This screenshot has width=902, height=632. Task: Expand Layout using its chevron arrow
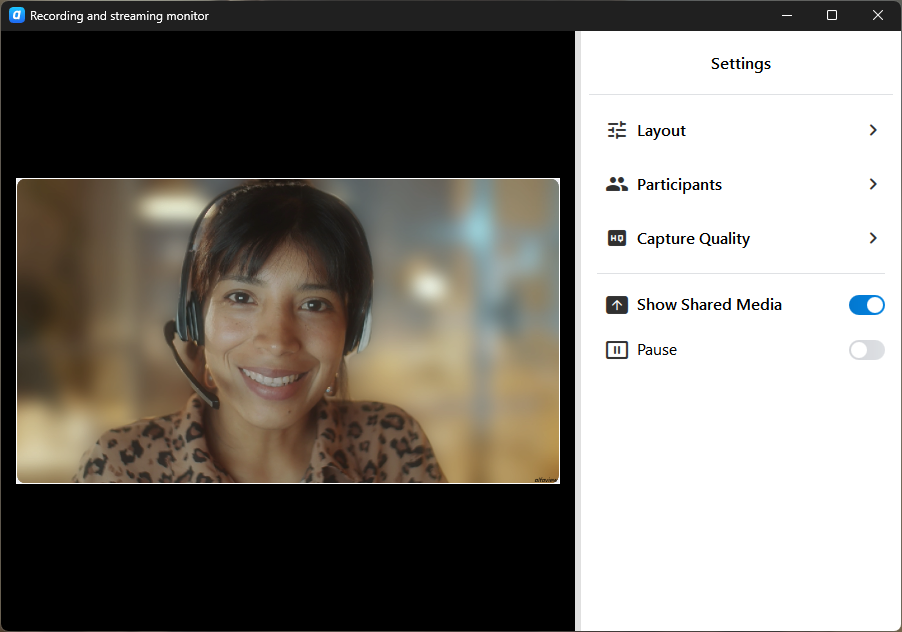[873, 131]
